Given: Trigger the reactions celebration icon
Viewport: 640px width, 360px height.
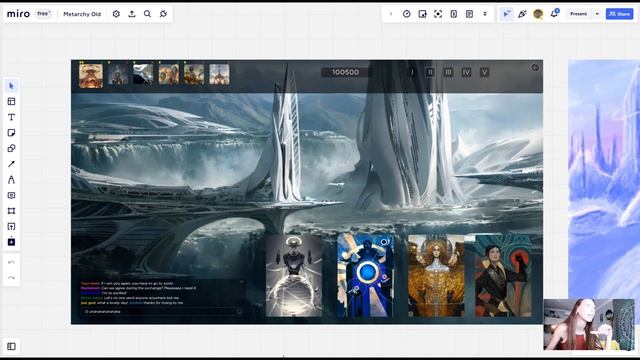Looking at the screenshot, I should [x=522, y=14].
